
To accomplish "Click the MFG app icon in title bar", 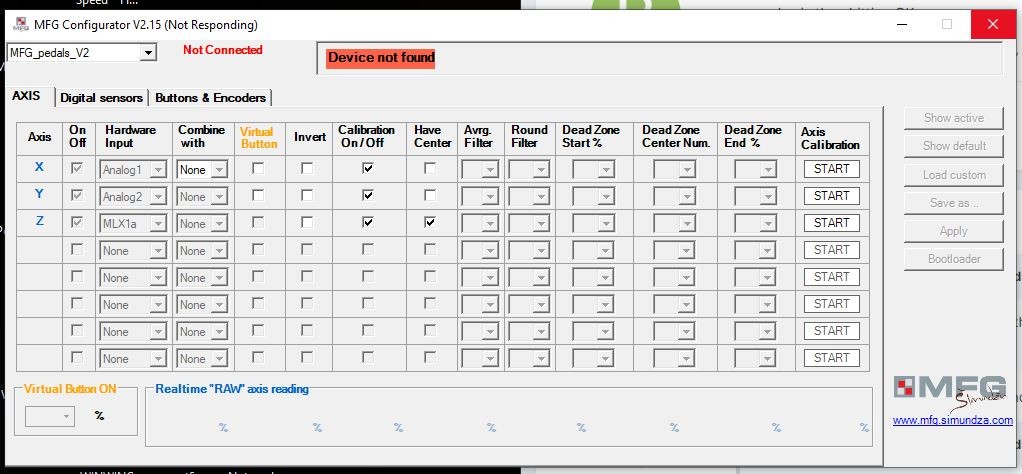I will point(21,25).
